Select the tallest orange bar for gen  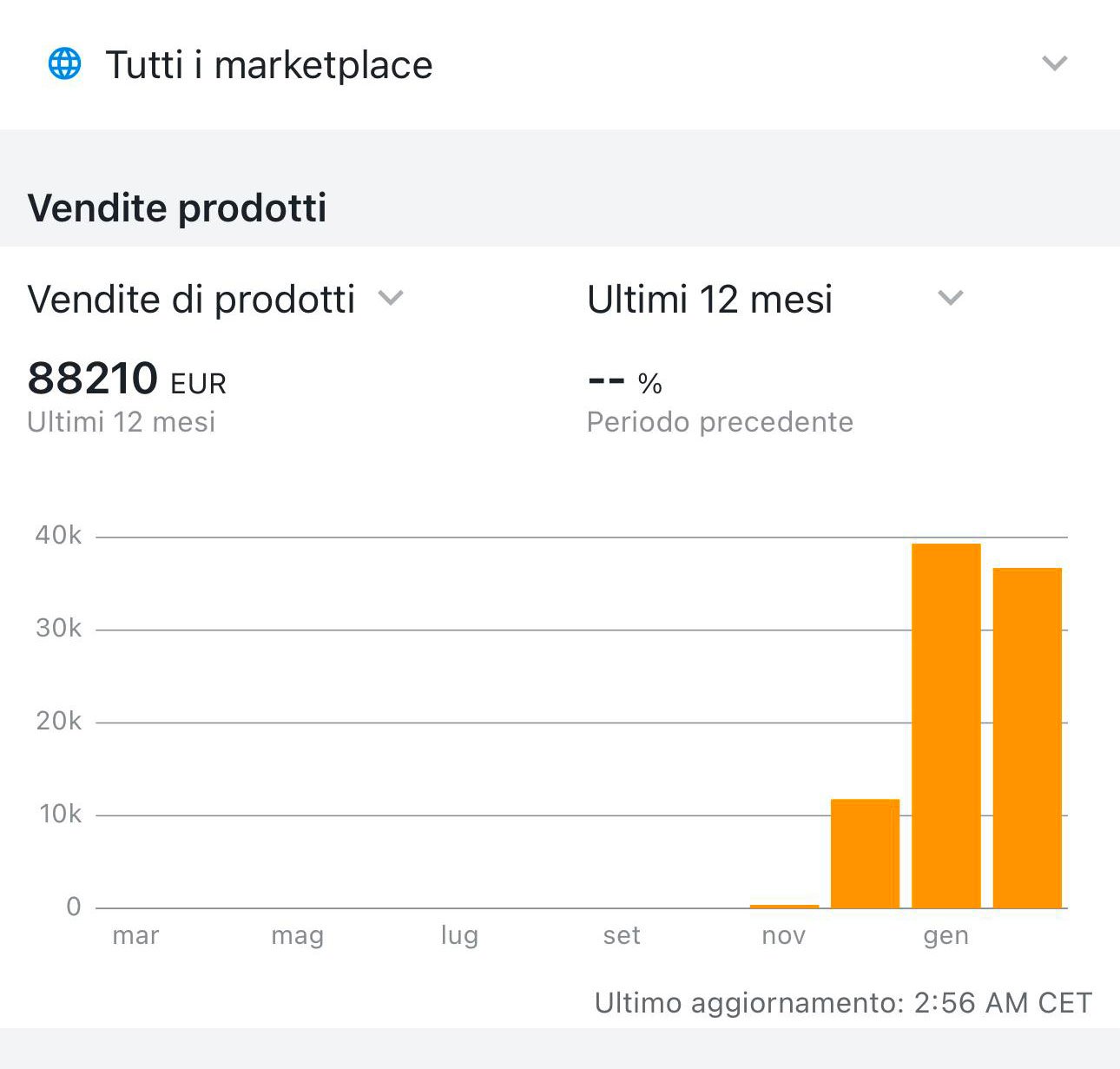click(945, 725)
